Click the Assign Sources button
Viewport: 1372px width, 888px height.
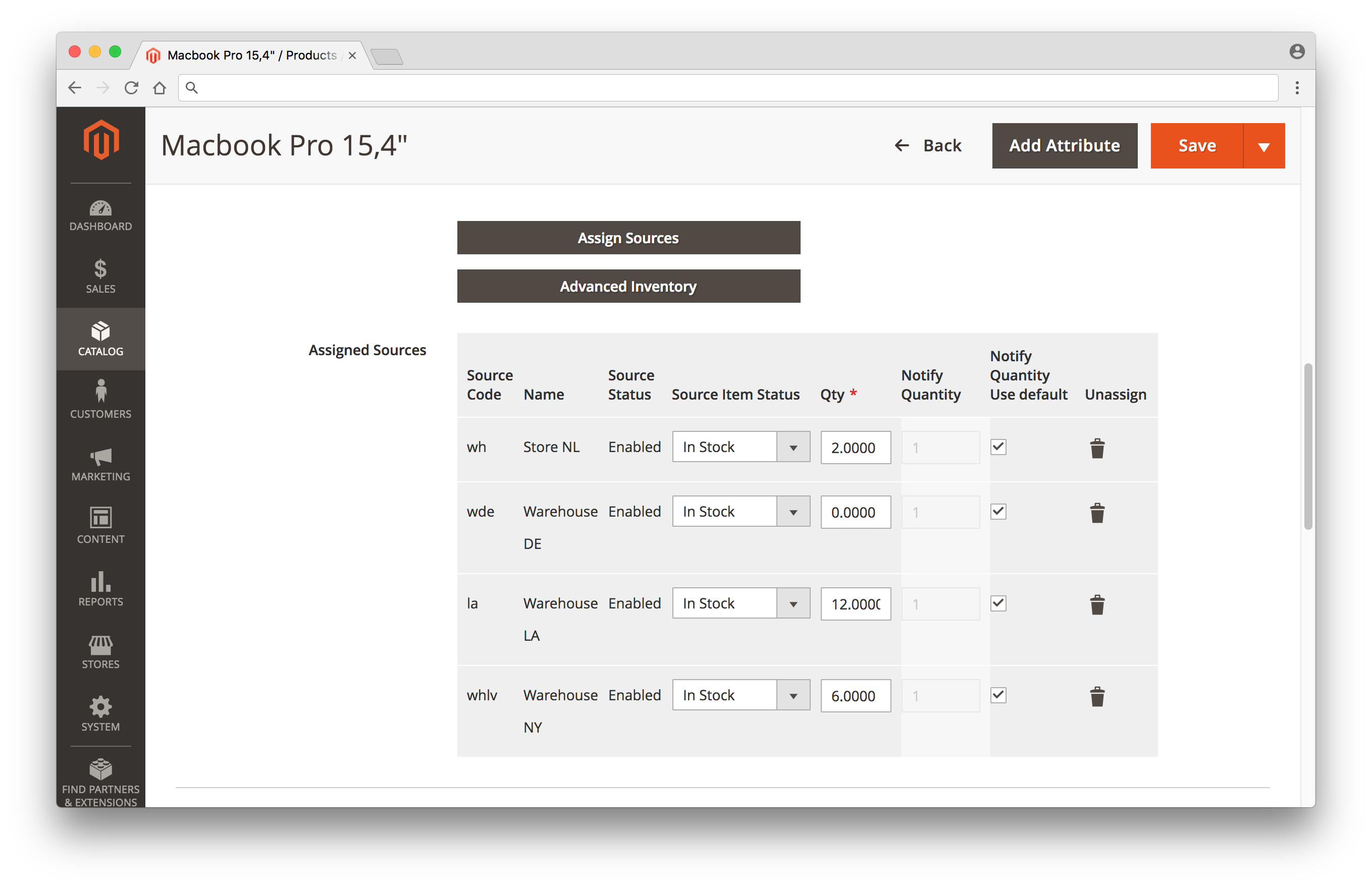click(x=628, y=238)
